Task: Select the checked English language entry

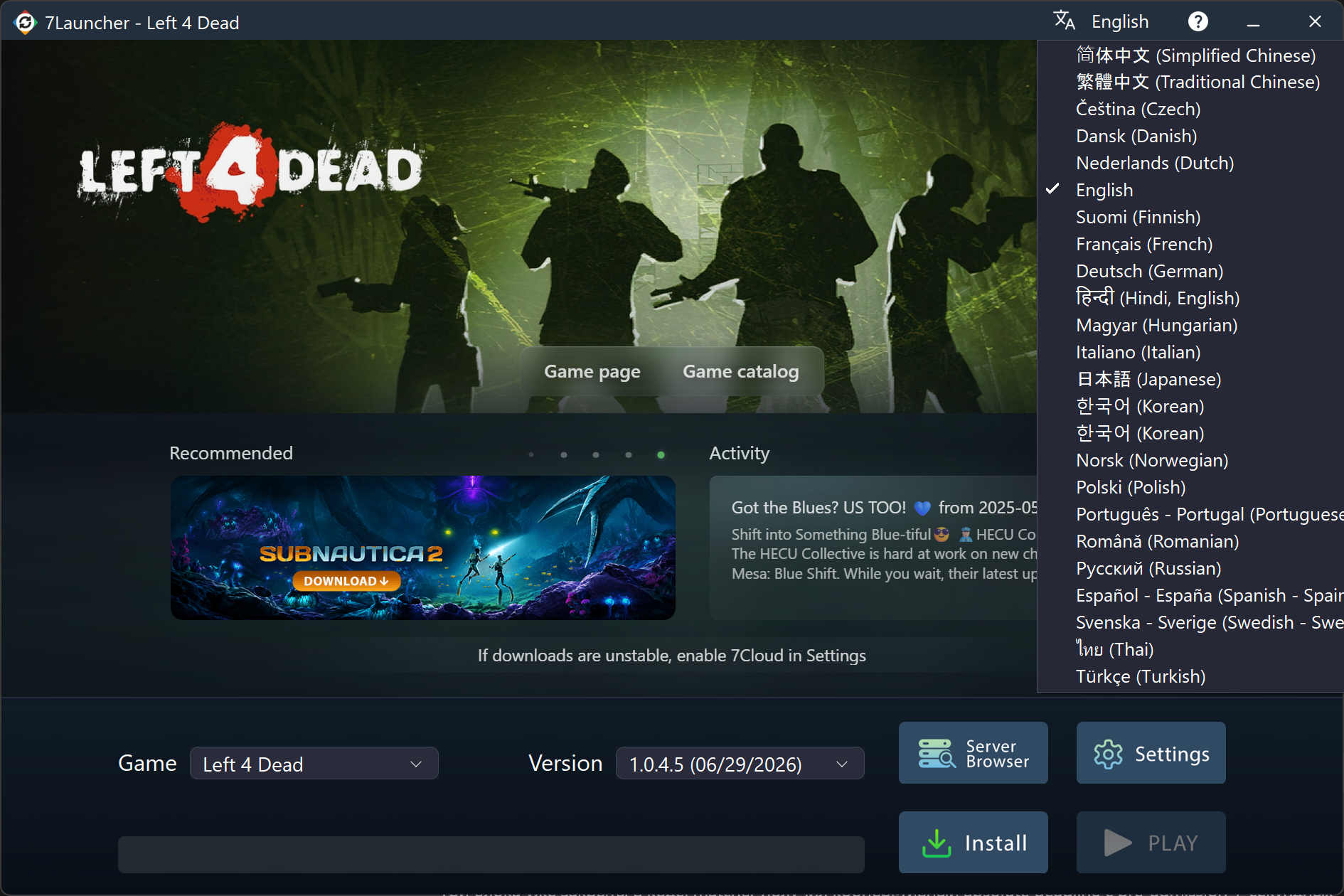Action: (1191, 191)
